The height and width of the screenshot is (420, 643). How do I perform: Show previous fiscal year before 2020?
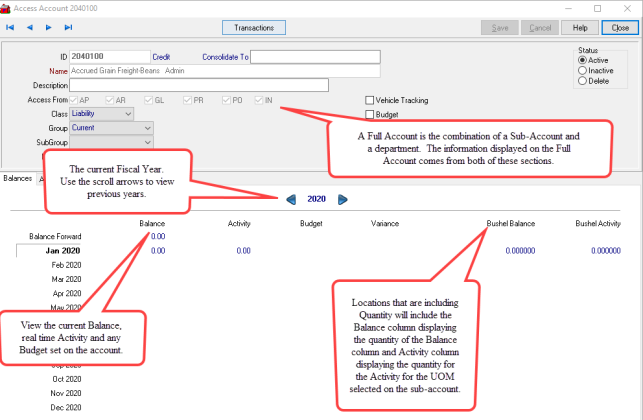click(291, 199)
